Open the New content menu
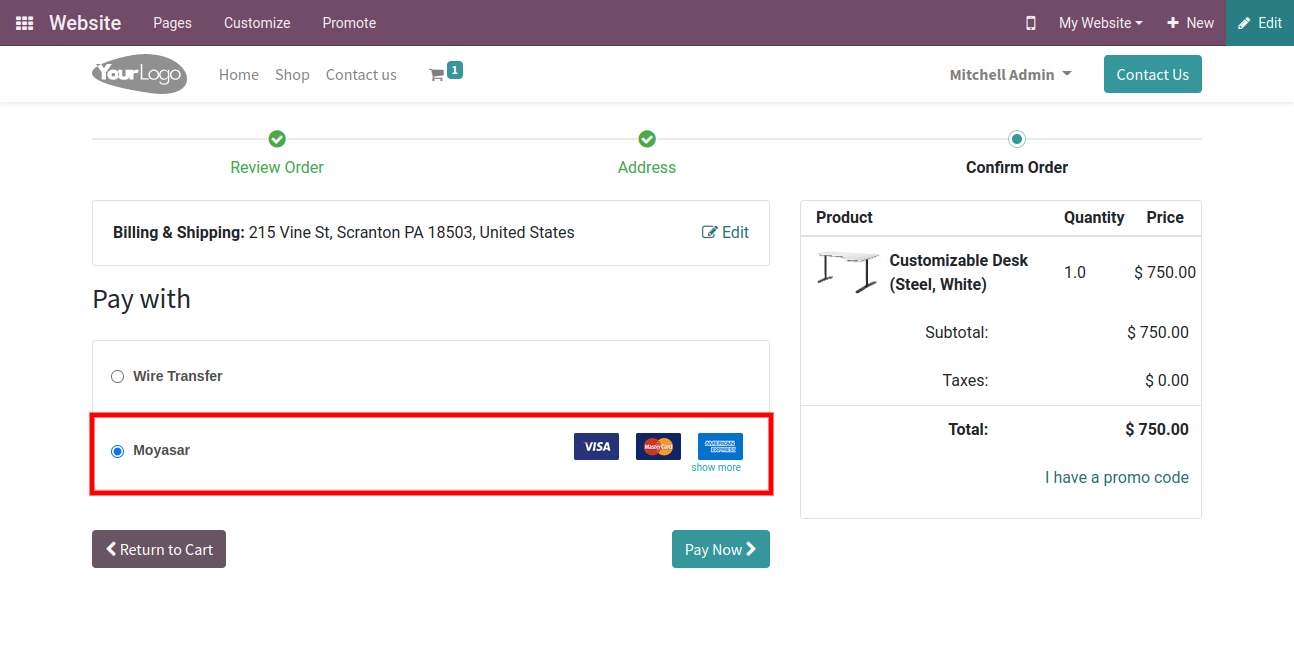Viewport: 1294px width, 668px height. [1190, 23]
